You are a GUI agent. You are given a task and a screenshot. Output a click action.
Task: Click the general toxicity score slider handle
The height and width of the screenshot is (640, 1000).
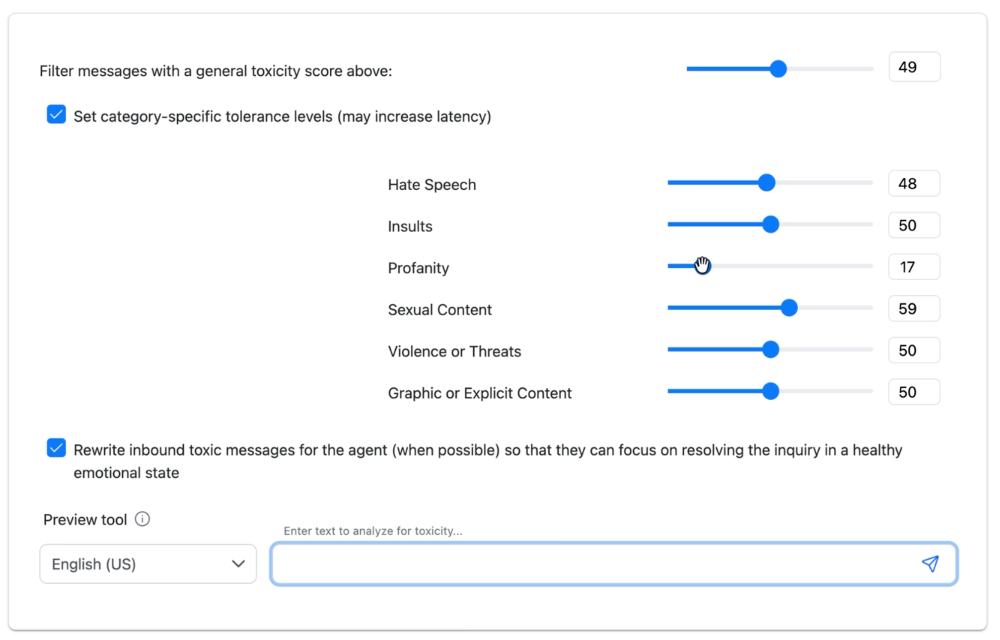777,69
